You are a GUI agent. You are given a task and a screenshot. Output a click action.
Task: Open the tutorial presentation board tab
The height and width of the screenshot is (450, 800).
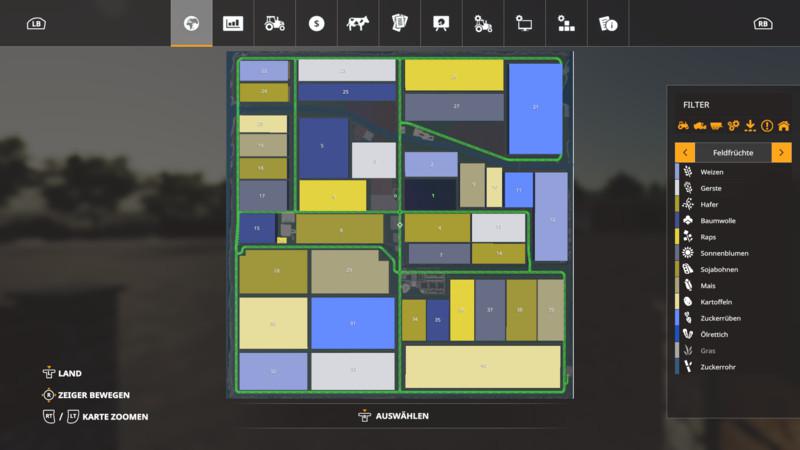[440, 23]
